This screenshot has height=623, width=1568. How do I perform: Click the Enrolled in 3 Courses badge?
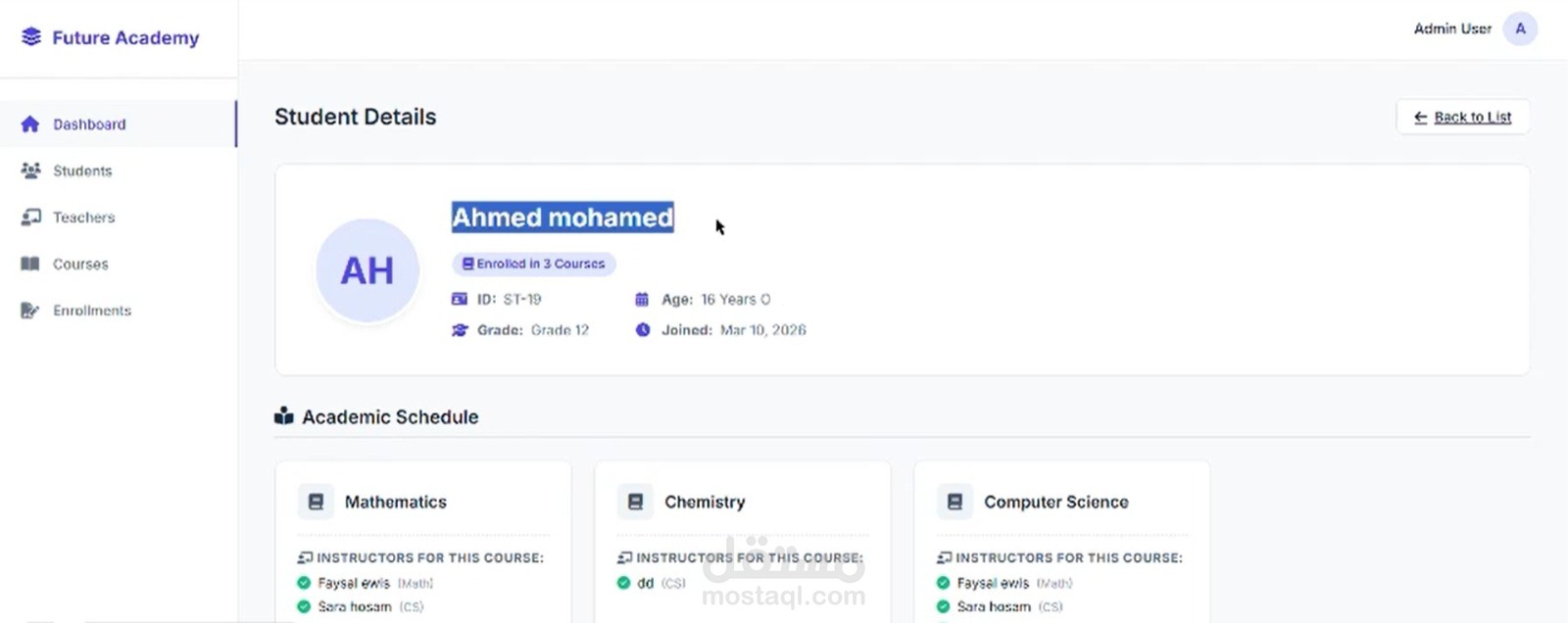tap(534, 264)
